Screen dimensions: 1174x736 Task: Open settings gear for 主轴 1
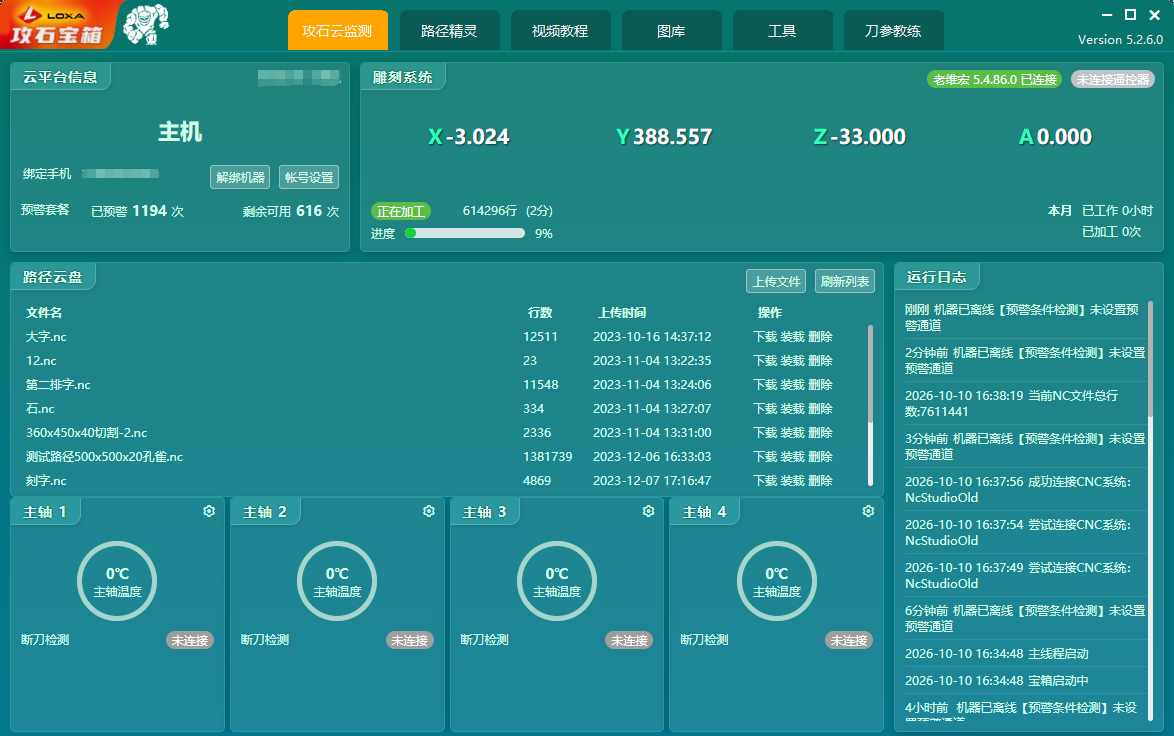click(x=209, y=511)
